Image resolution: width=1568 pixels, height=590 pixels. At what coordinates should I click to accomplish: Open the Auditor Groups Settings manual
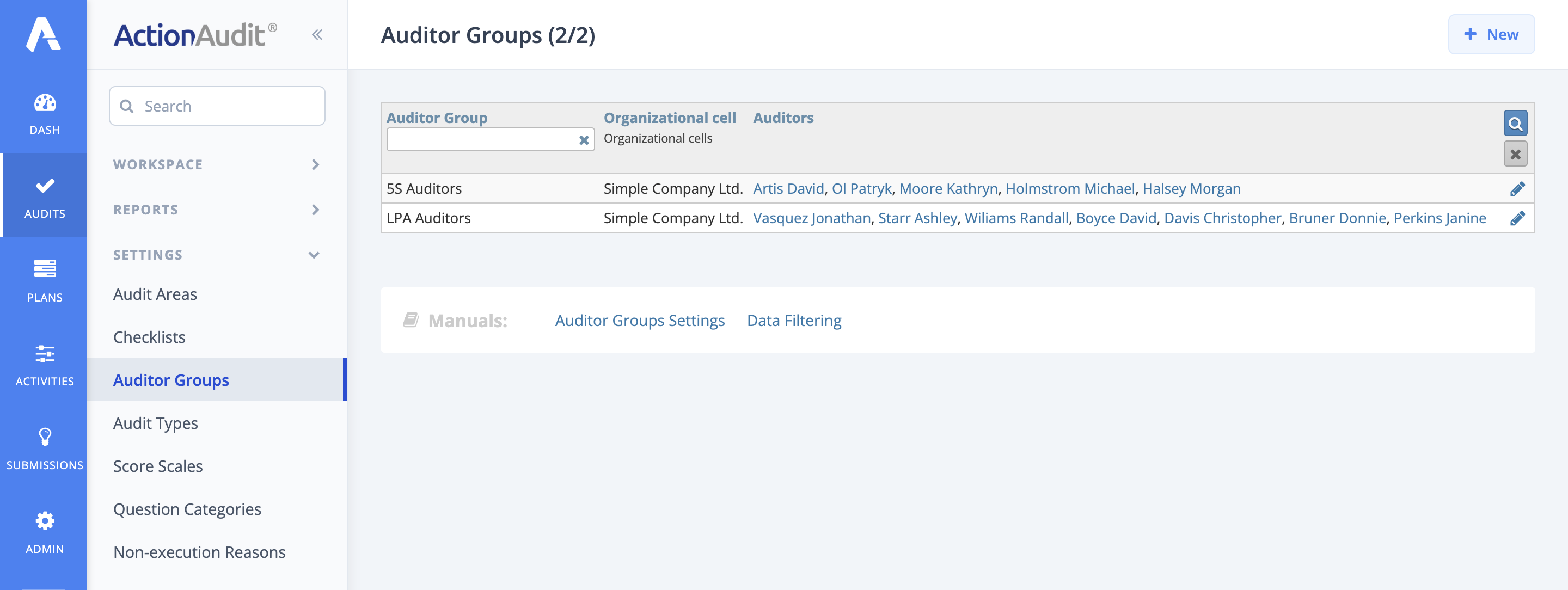(640, 320)
